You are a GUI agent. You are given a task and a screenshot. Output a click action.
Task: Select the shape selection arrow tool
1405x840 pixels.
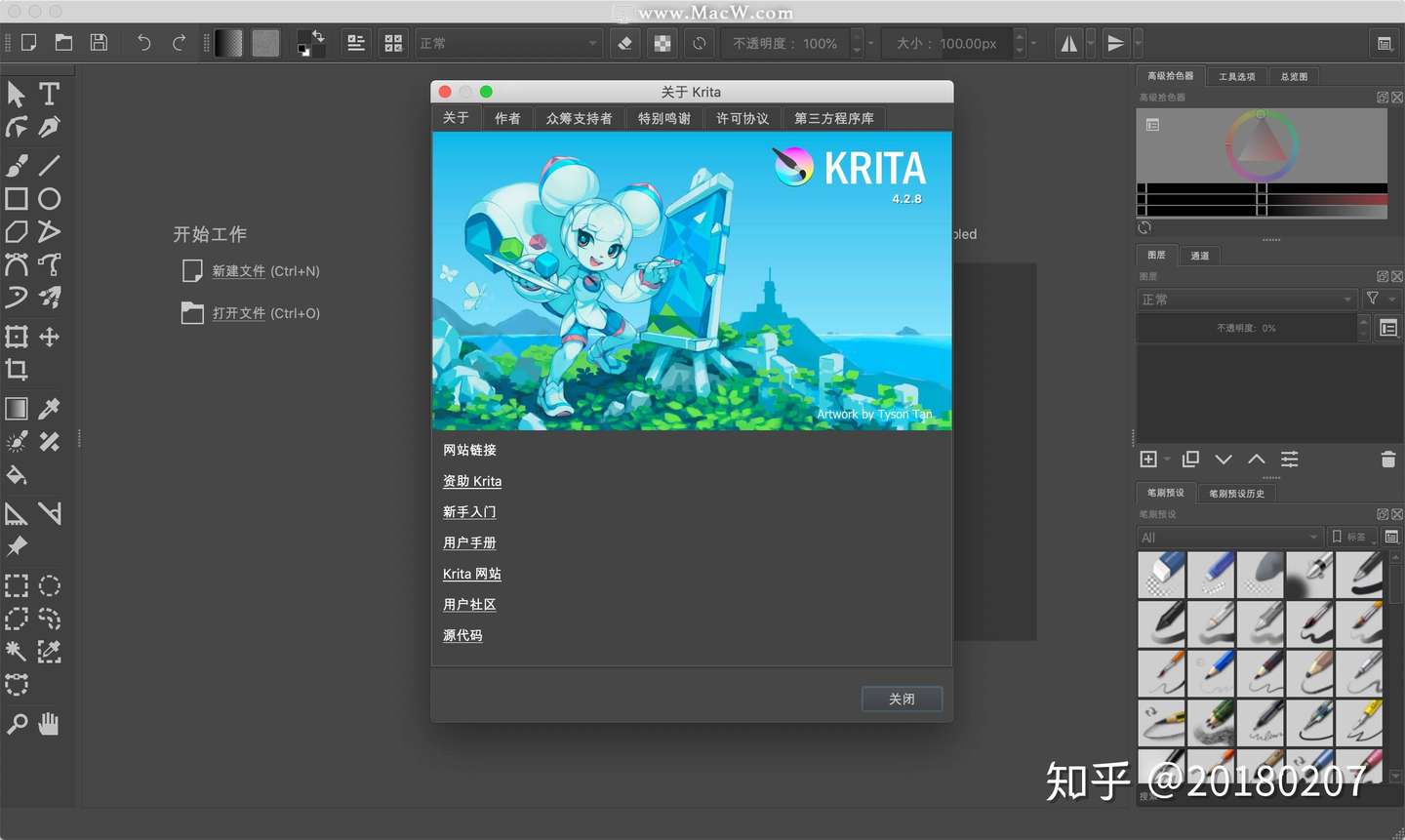(17, 94)
